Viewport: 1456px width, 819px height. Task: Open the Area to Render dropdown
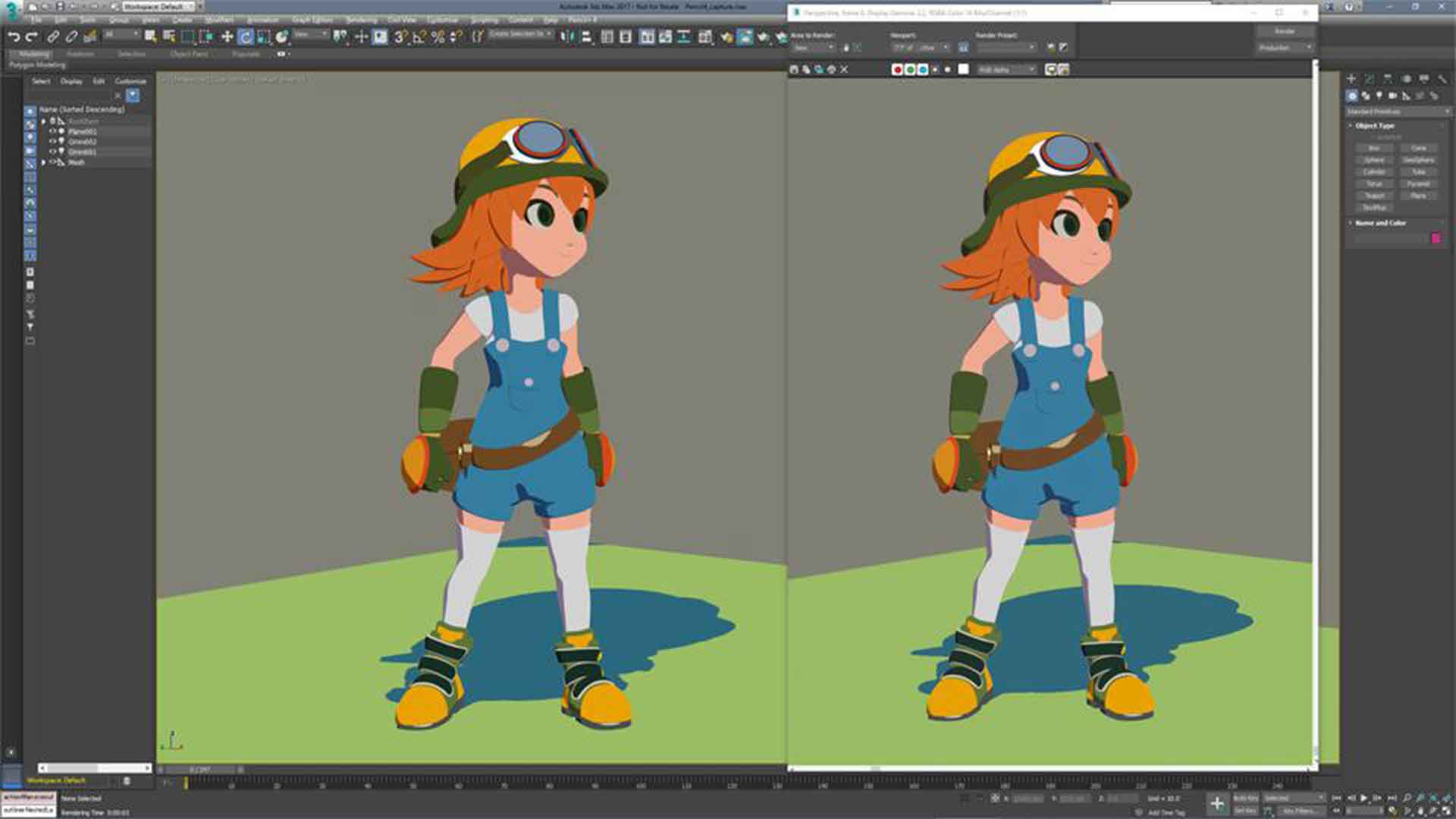[812, 48]
